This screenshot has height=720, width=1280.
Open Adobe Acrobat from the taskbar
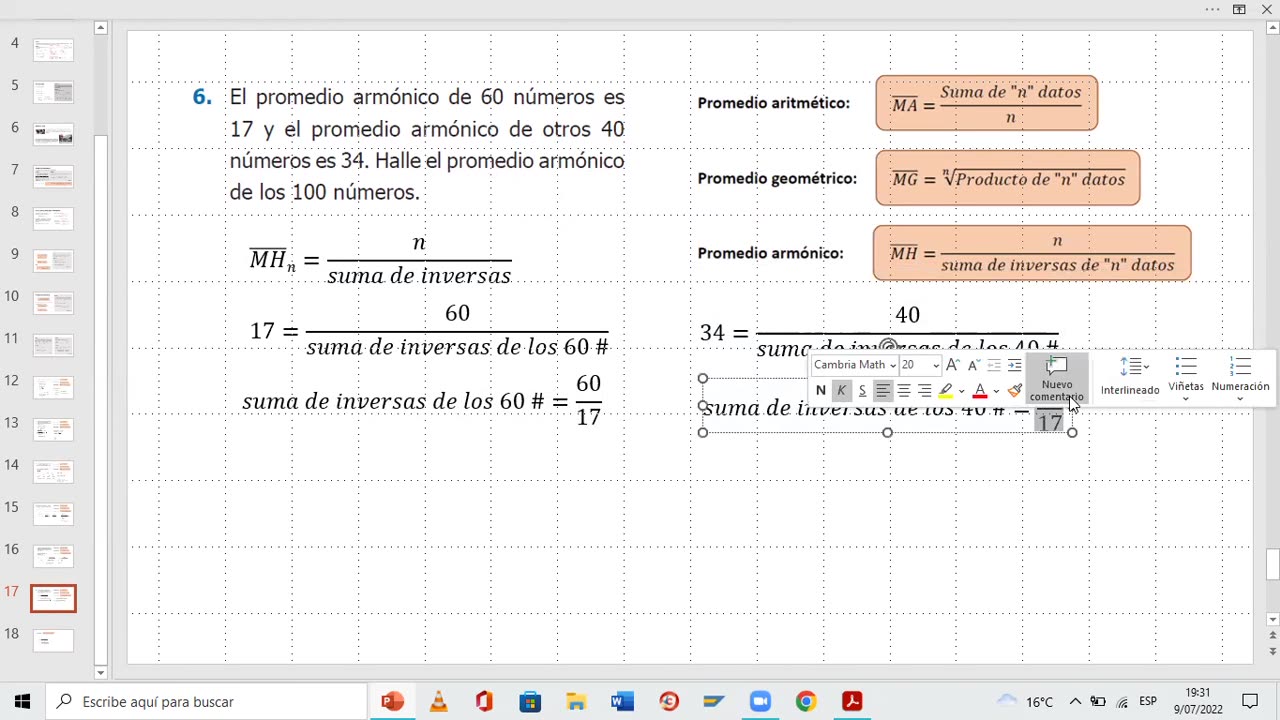[852, 701]
